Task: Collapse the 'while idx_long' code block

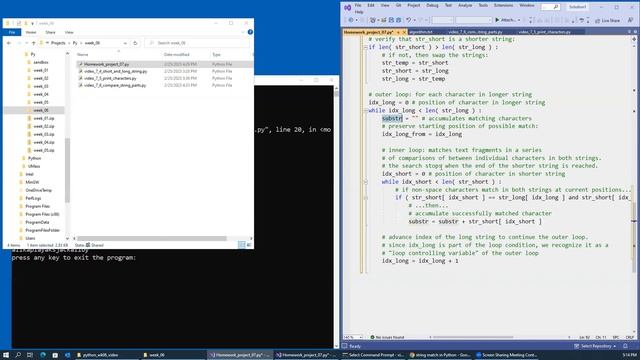Action: [365, 111]
